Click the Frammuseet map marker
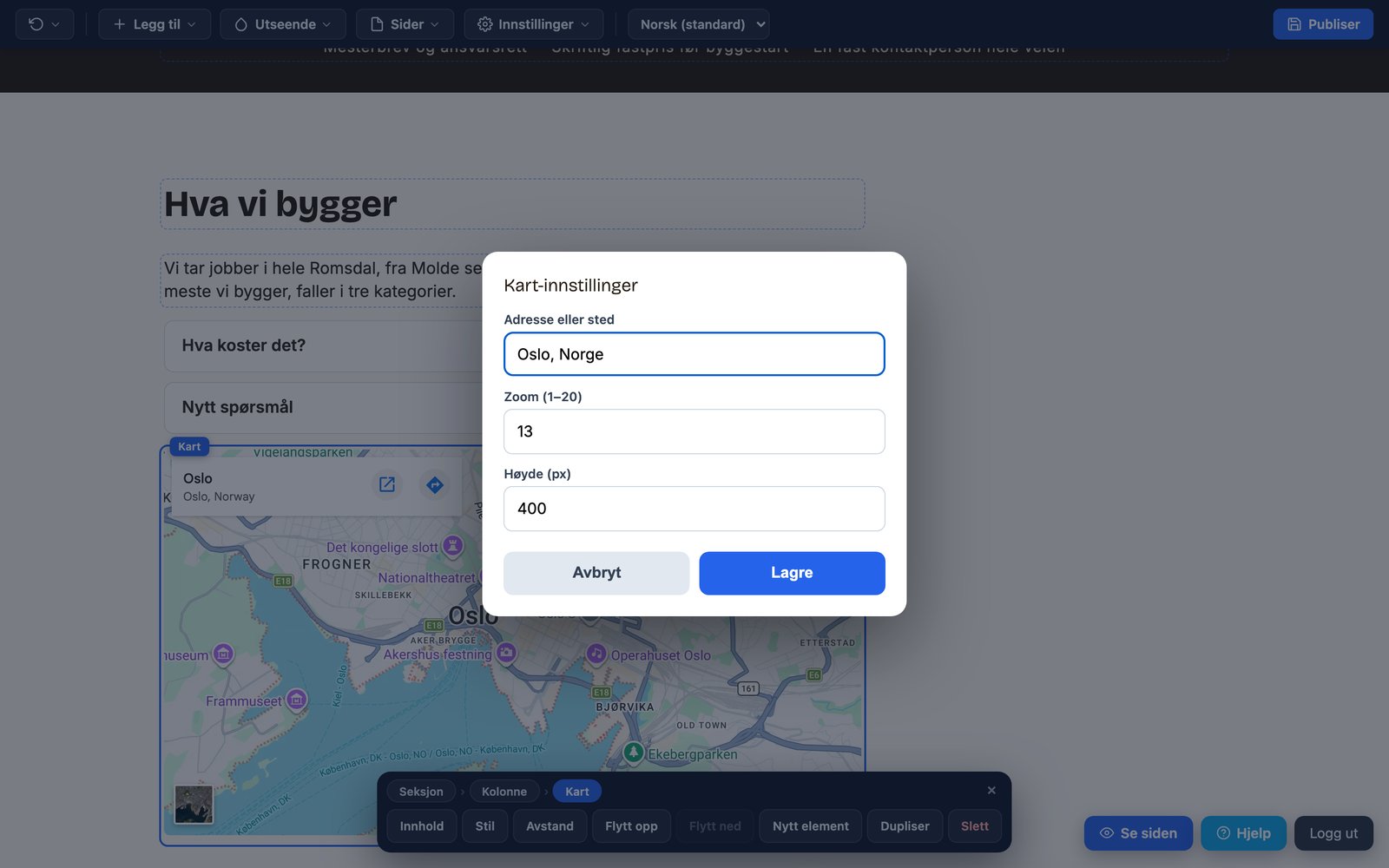This screenshot has height=868, width=1389. 297,700
